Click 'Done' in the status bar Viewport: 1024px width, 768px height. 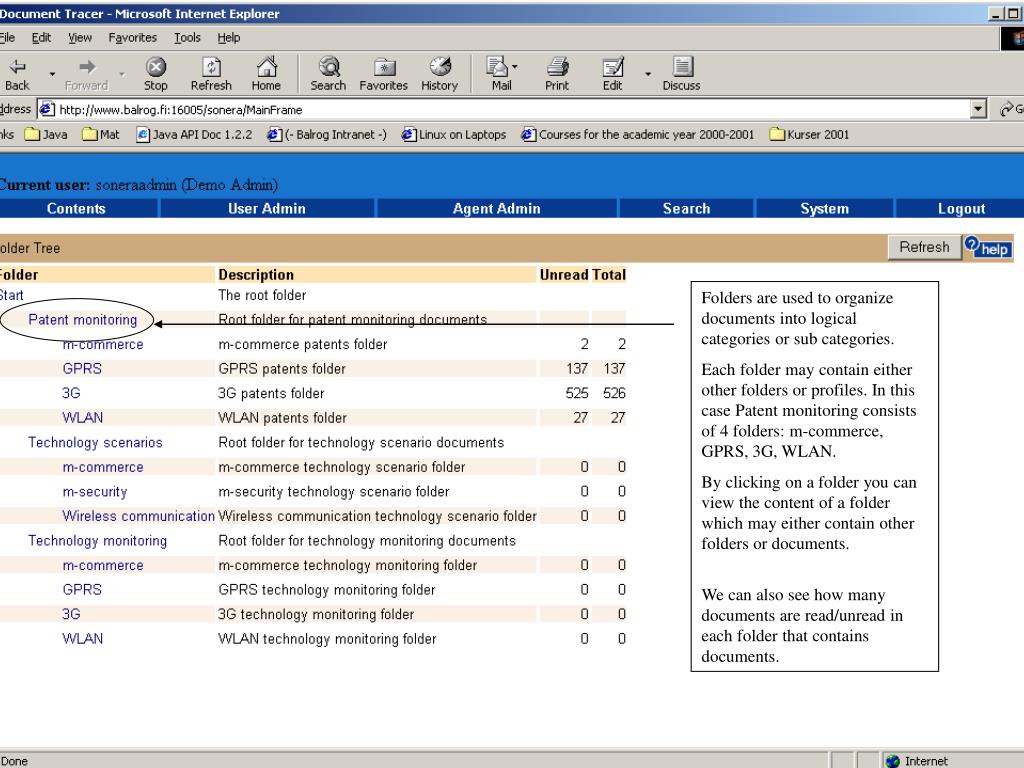pyautogui.click(x=14, y=761)
